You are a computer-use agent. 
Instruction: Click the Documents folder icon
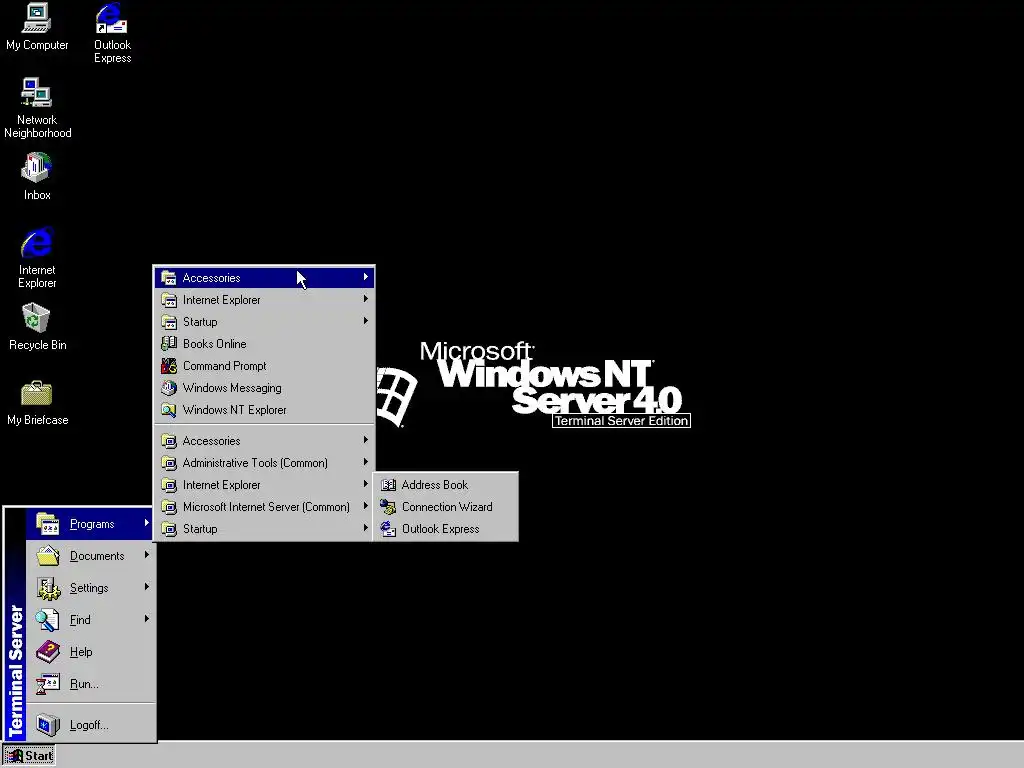(x=48, y=556)
